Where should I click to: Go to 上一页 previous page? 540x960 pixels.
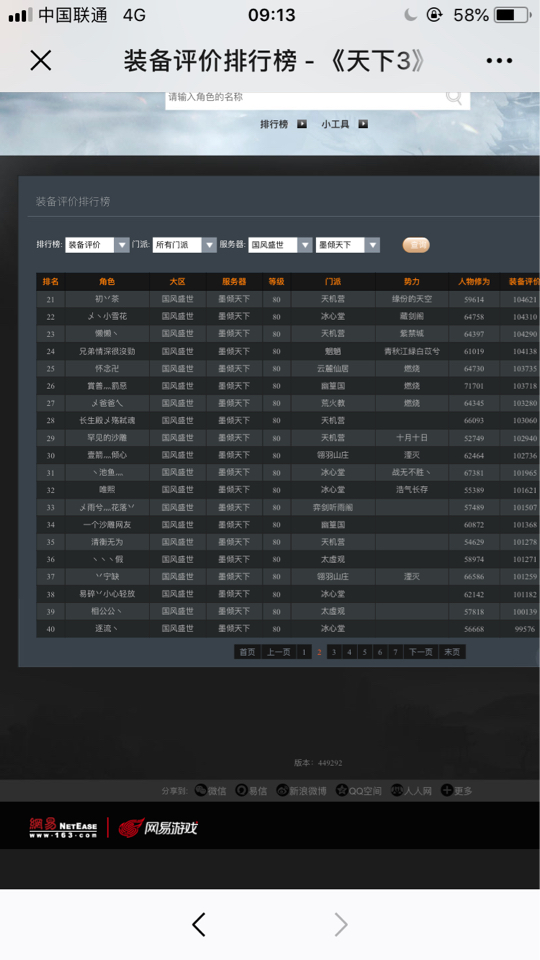[x=279, y=652]
